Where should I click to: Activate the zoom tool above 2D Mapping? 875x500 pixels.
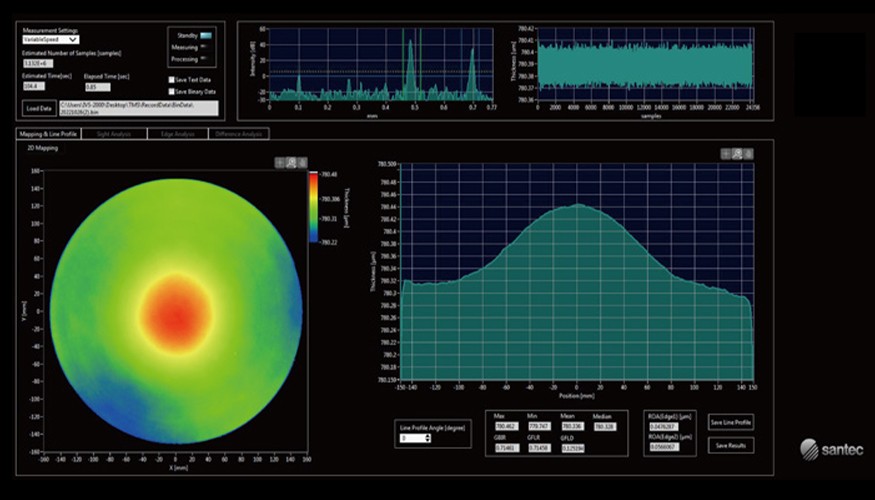tap(291, 162)
